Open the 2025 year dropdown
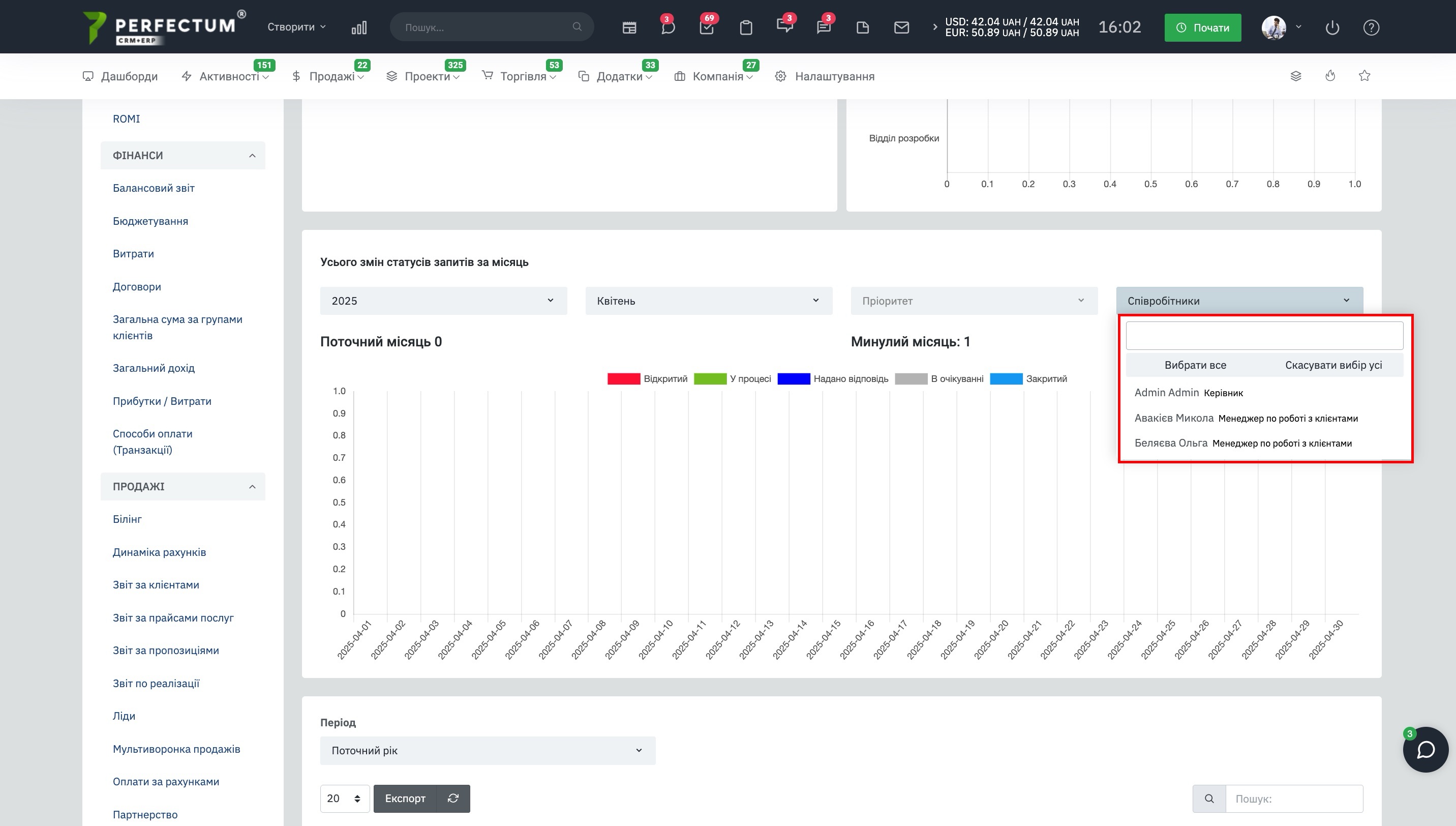 tap(443, 301)
